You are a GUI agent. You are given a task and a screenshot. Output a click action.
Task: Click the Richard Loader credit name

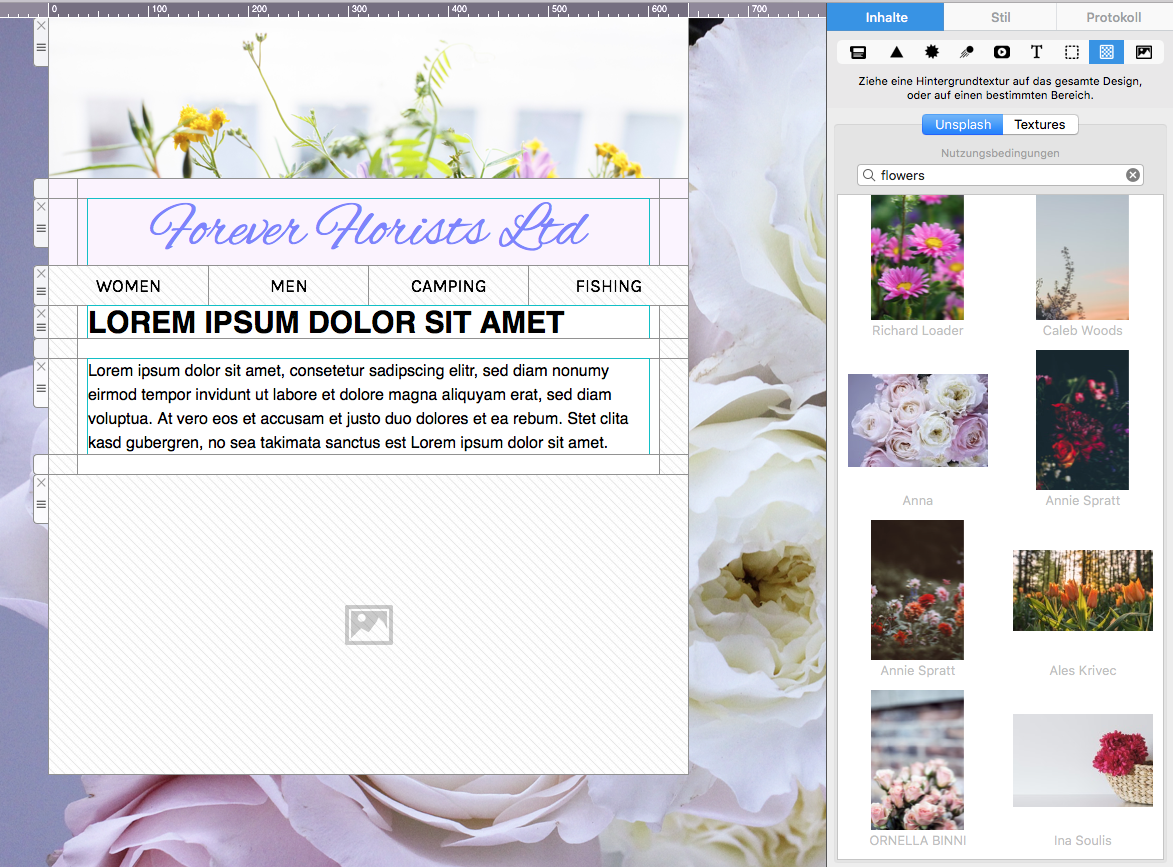917,331
